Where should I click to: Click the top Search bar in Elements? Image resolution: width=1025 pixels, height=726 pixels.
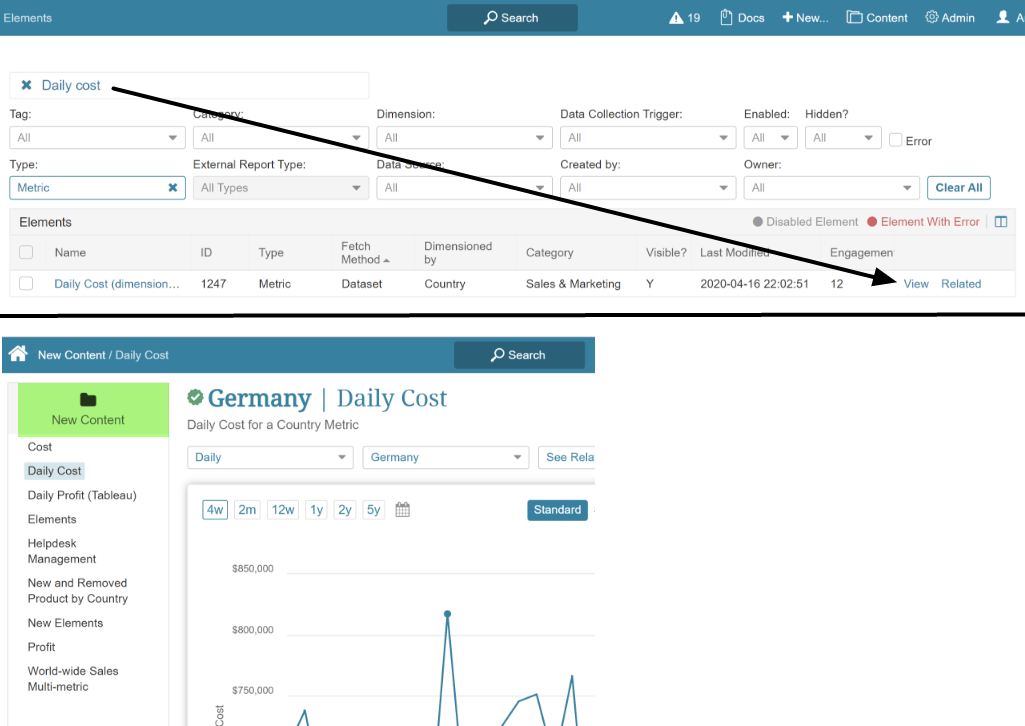512,18
